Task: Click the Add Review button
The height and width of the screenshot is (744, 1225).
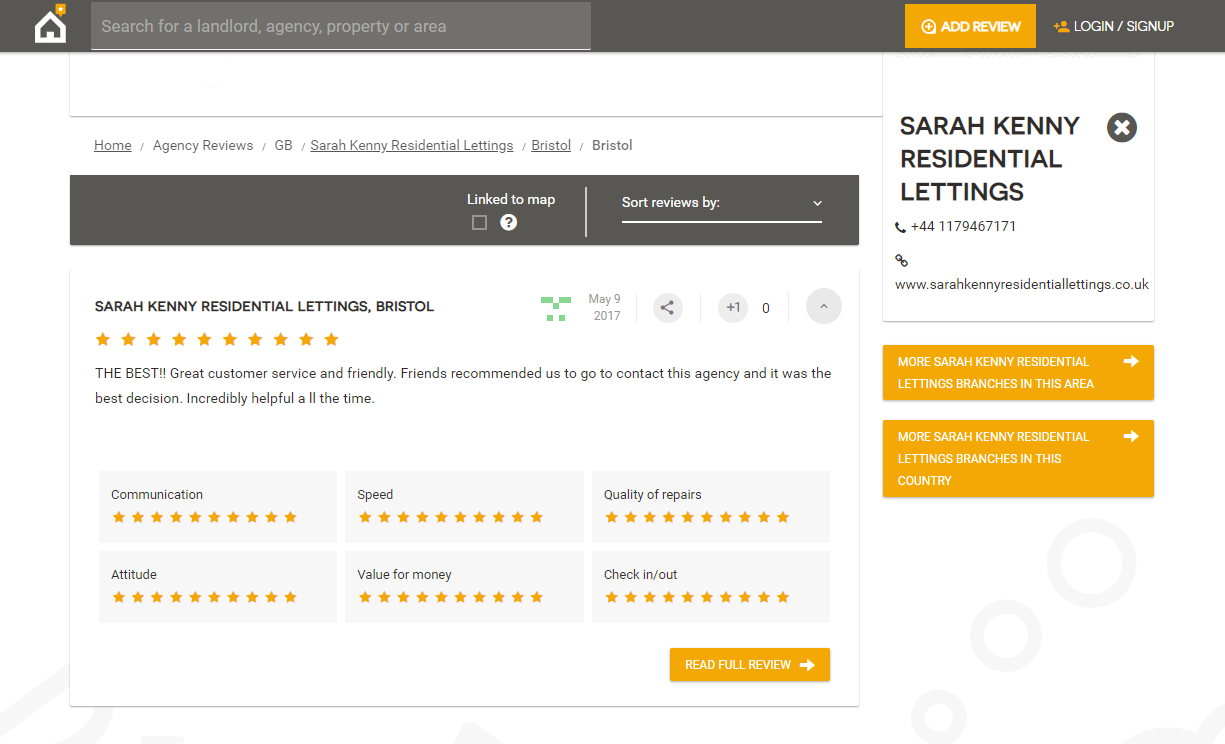Action: point(971,26)
